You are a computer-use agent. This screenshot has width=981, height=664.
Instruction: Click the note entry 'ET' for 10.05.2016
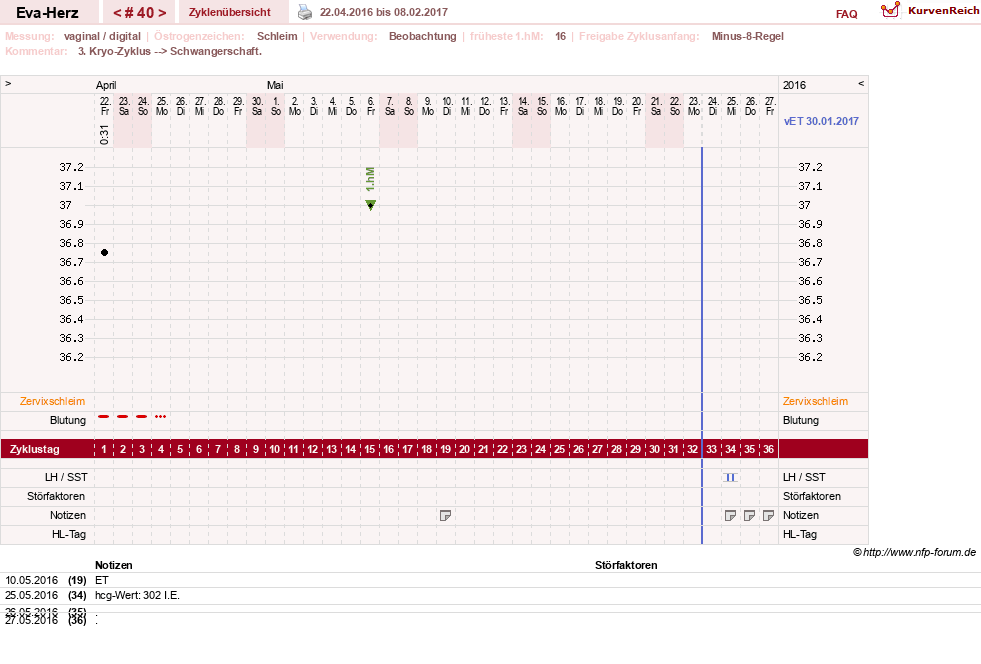click(x=101, y=581)
